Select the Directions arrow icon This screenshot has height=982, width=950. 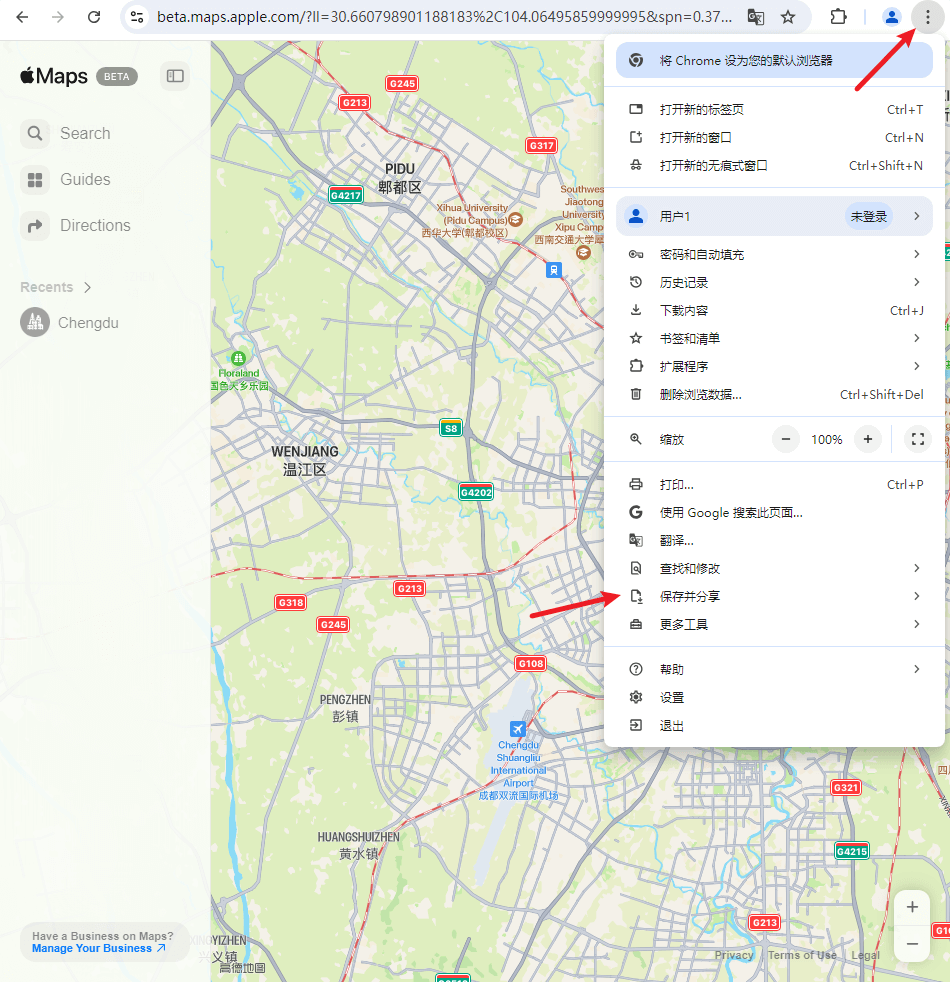click(34, 226)
